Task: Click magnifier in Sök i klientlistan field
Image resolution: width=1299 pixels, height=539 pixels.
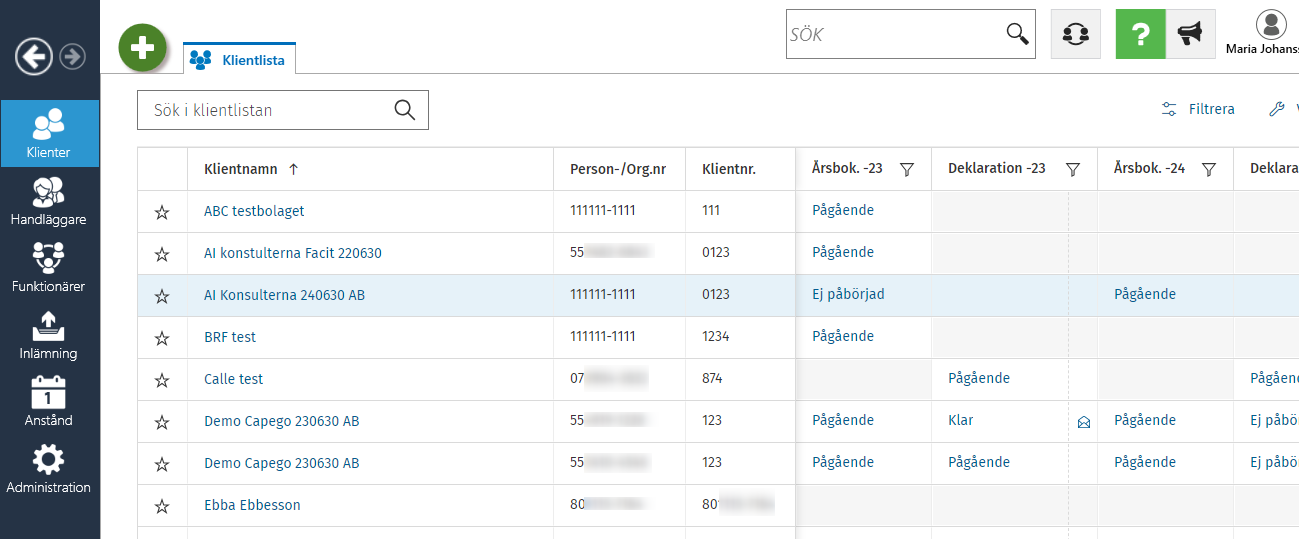Action: click(x=404, y=110)
